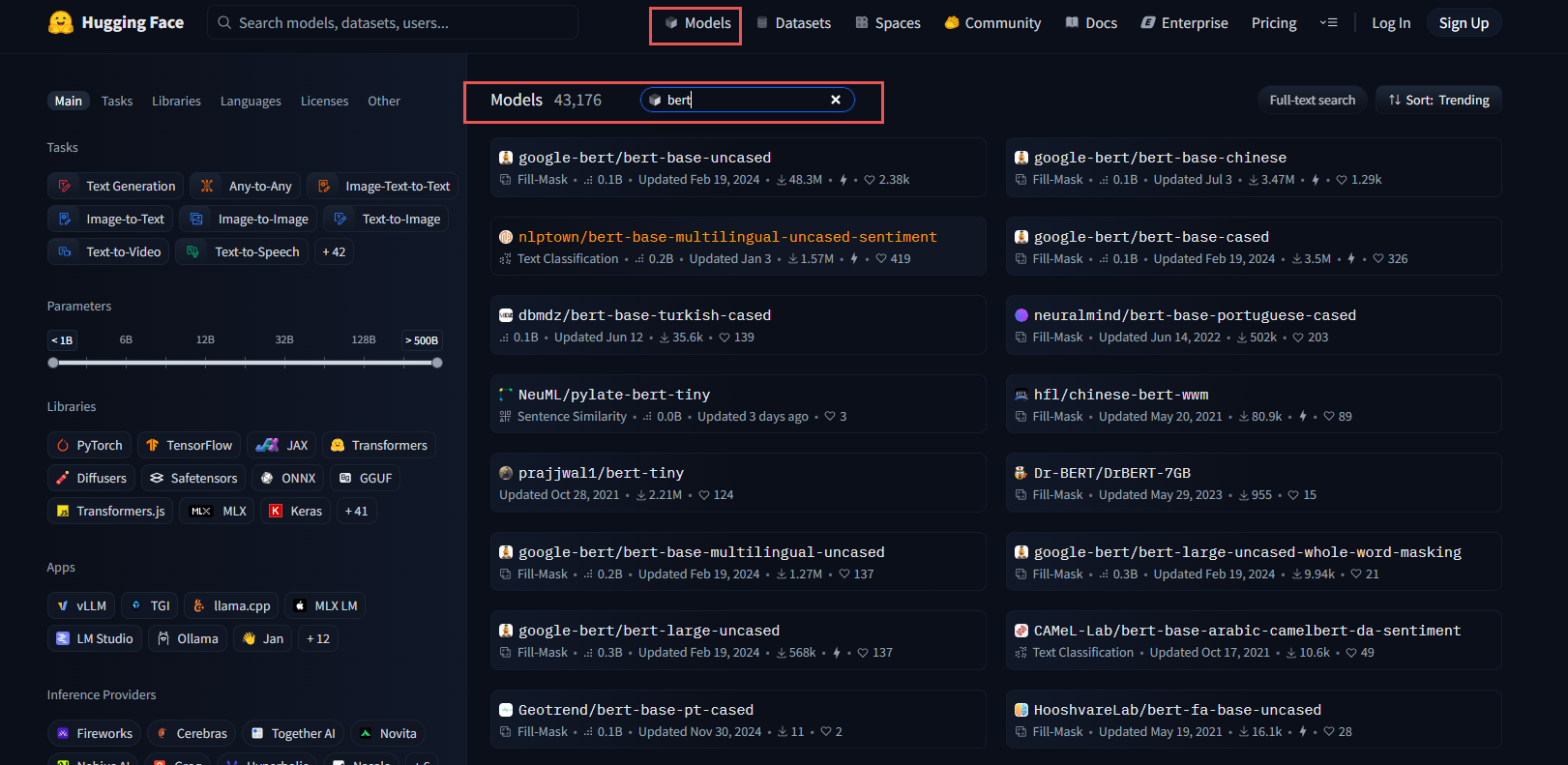Switch to the Languages filter tab
The height and width of the screenshot is (765, 1568).
pyautogui.click(x=251, y=101)
